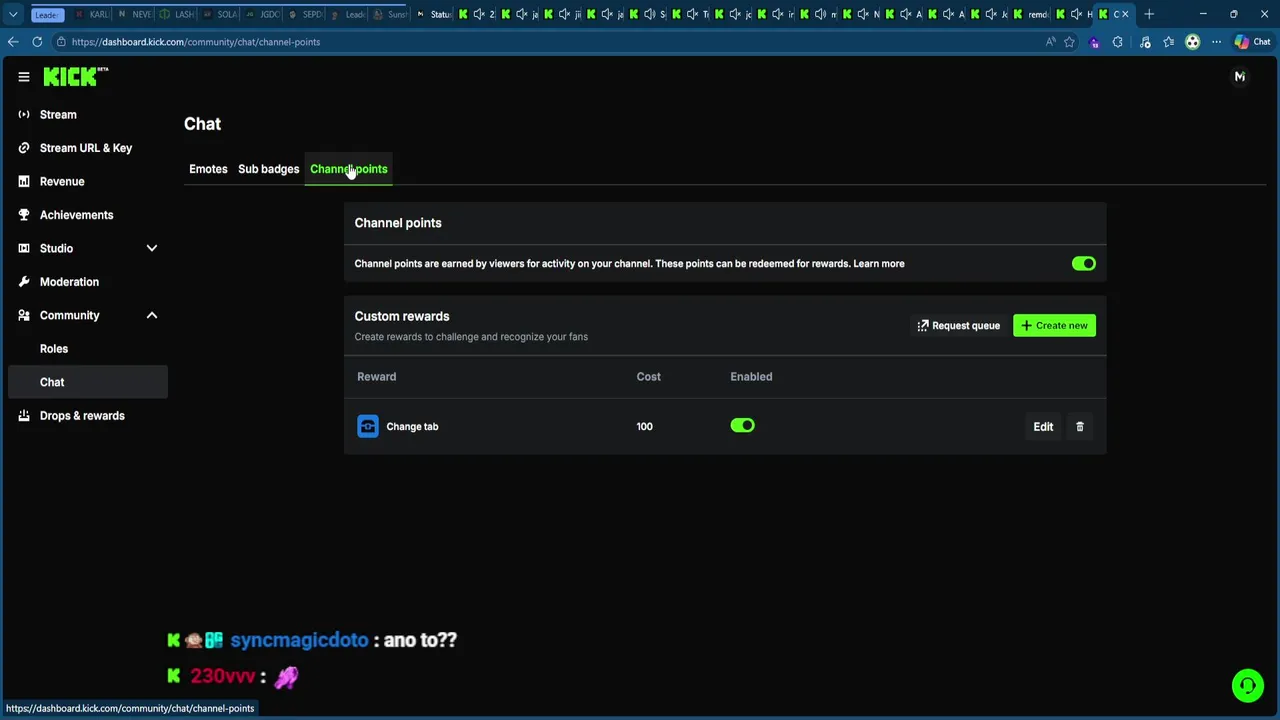The image size is (1280, 720).
Task: Go to the Revenue section
Action: click(62, 182)
